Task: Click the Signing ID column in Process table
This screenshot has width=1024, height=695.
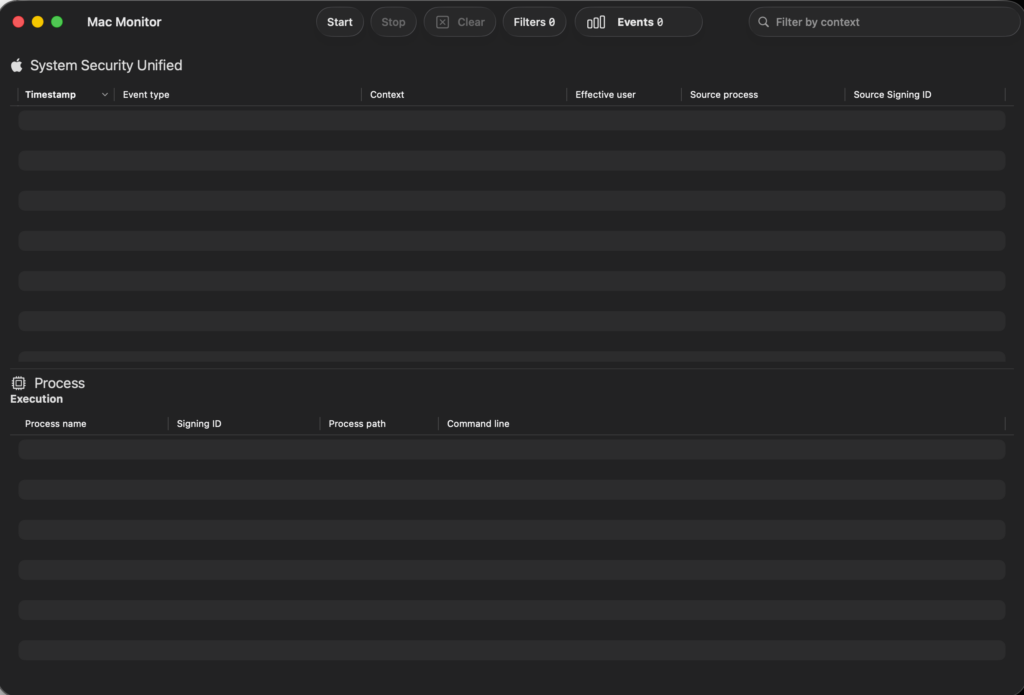Action: 199,424
